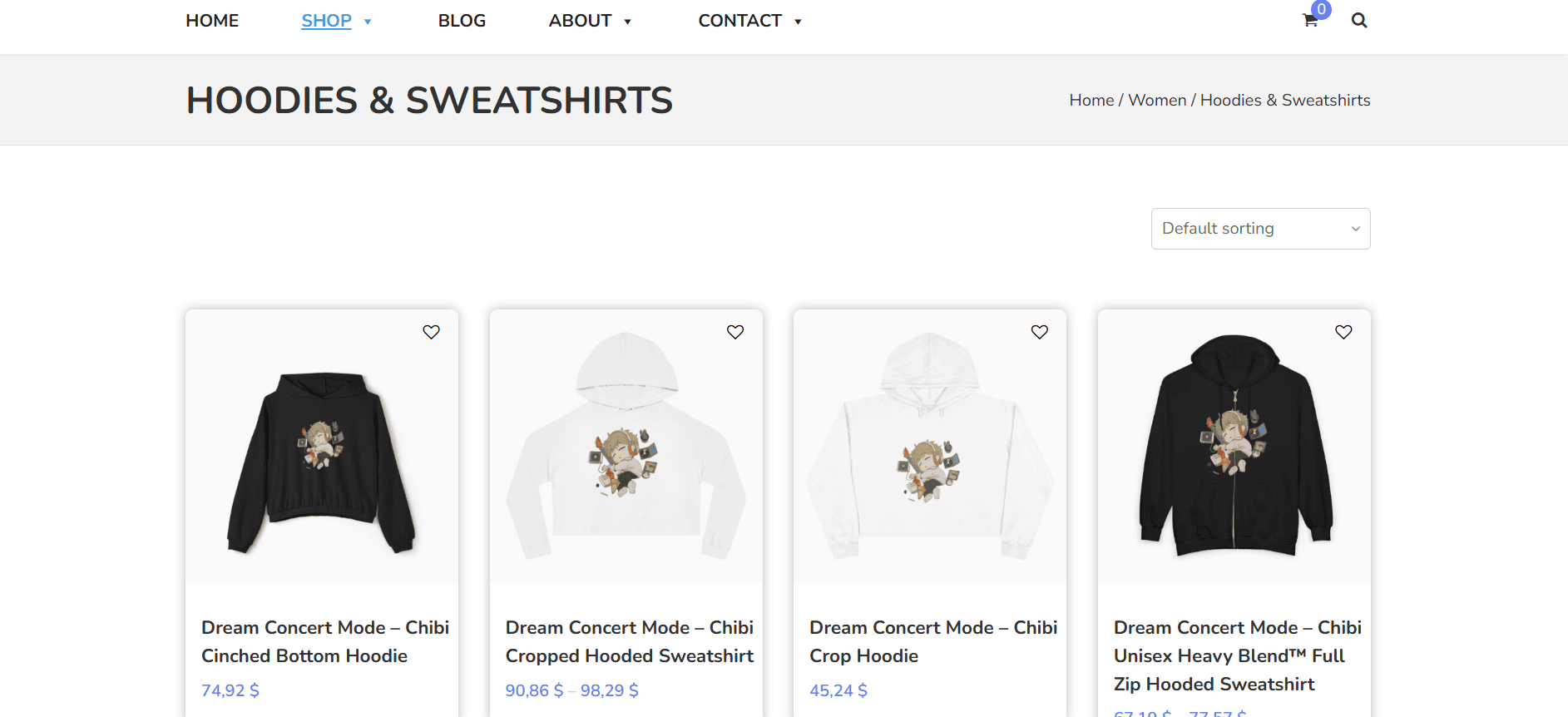Click the Women breadcrumb link
This screenshot has width=1568, height=717.
[x=1157, y=101]
